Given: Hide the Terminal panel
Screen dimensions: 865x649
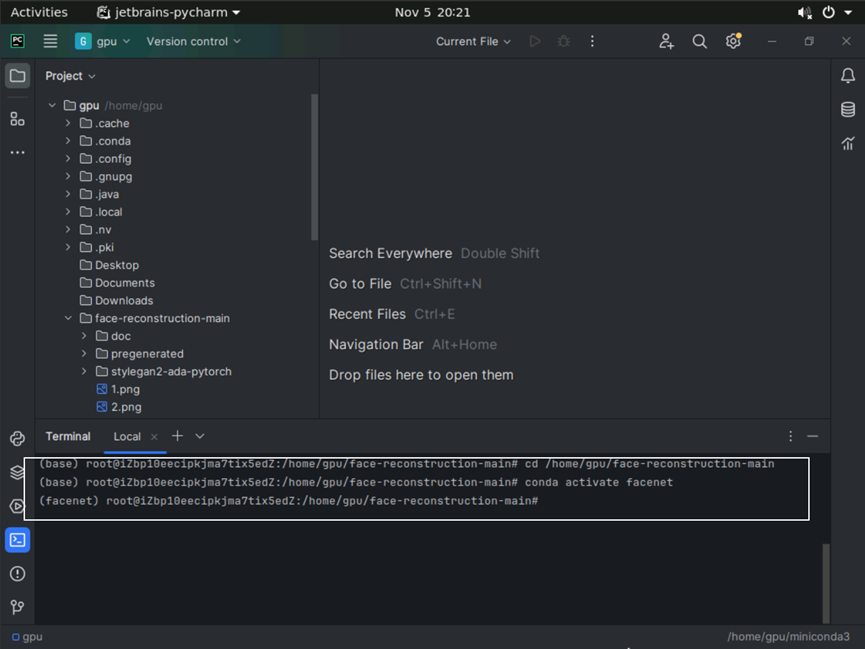Looking at the screenshot, I should [x=812, y=437].
